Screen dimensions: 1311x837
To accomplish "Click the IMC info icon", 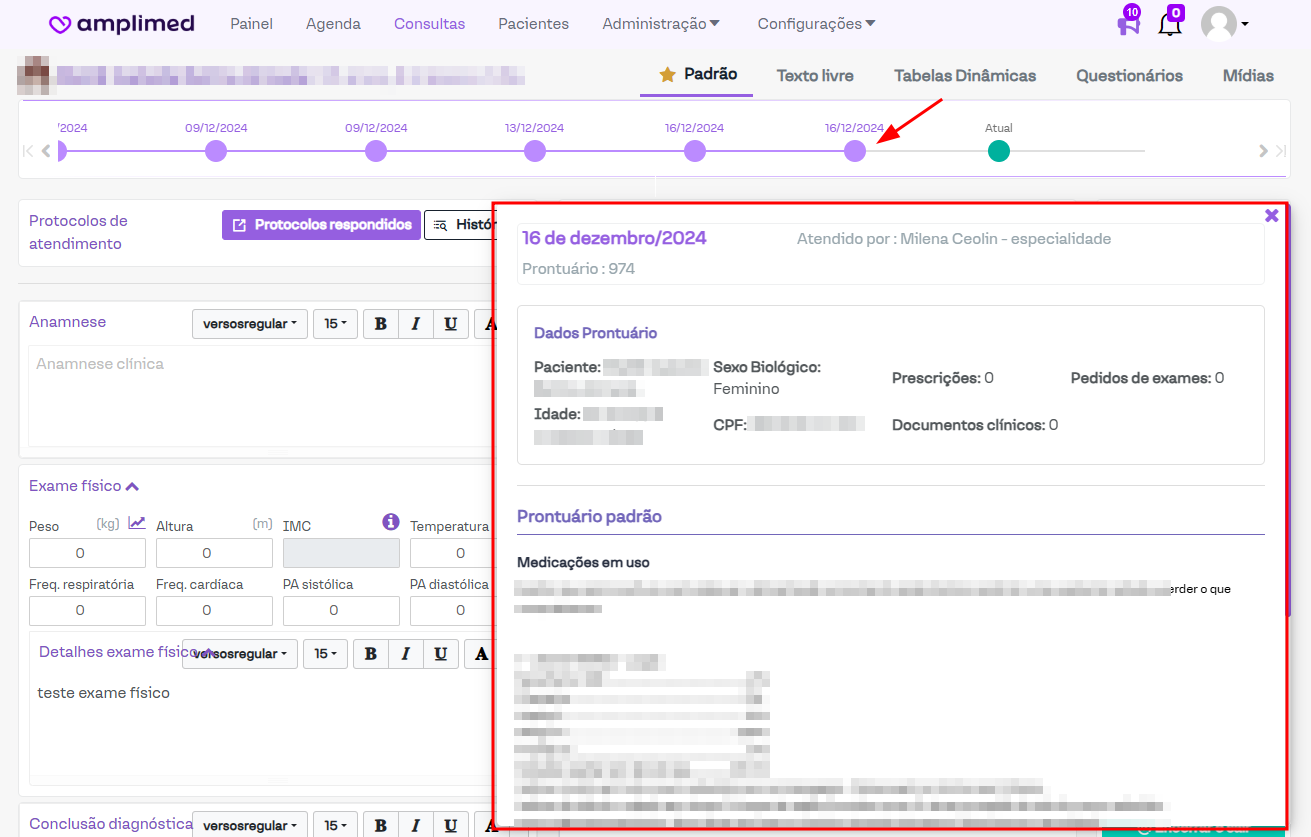I will 391,522.
